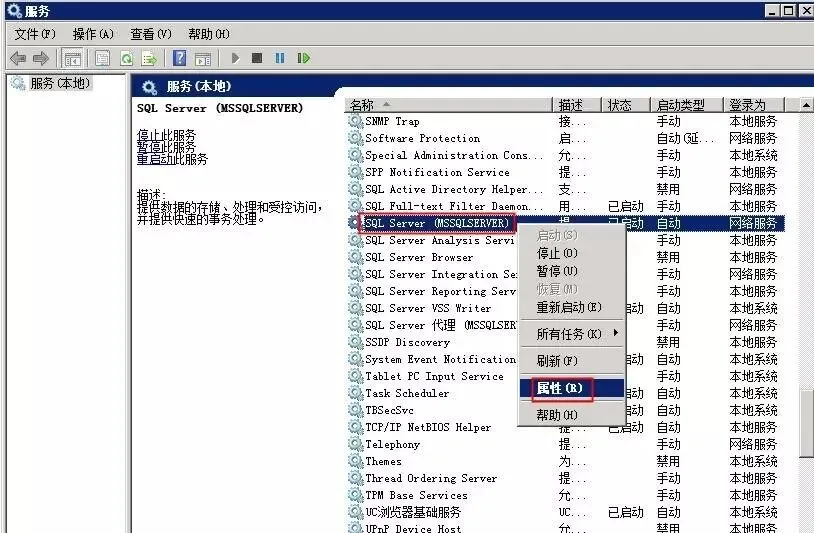Open the 文件(F) menu

pos(35,34)
